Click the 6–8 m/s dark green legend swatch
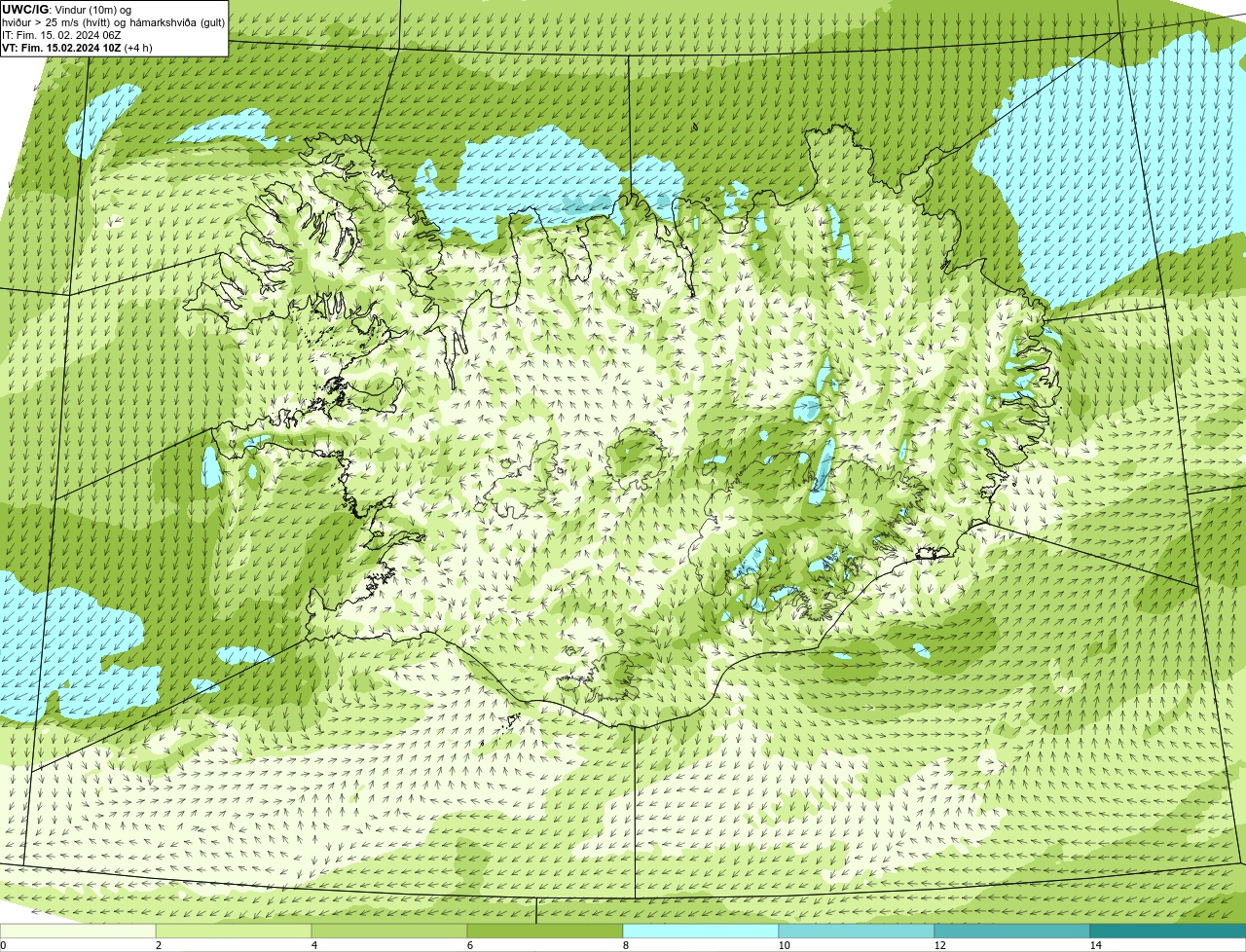The height and width of the screenshot is (952, 1246). pos(545,931)
